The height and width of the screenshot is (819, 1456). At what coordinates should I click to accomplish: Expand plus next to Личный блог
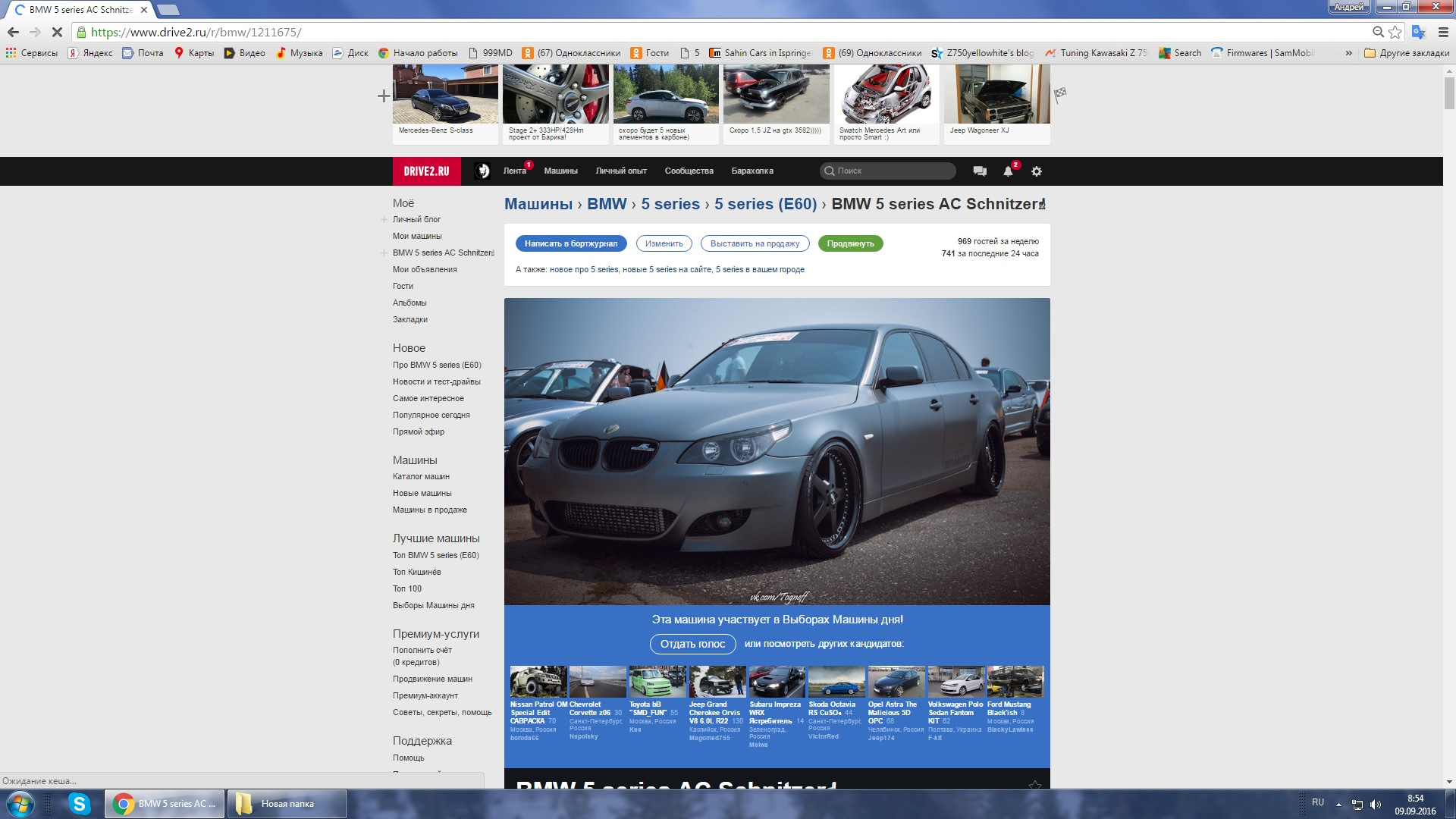(384, 220)
